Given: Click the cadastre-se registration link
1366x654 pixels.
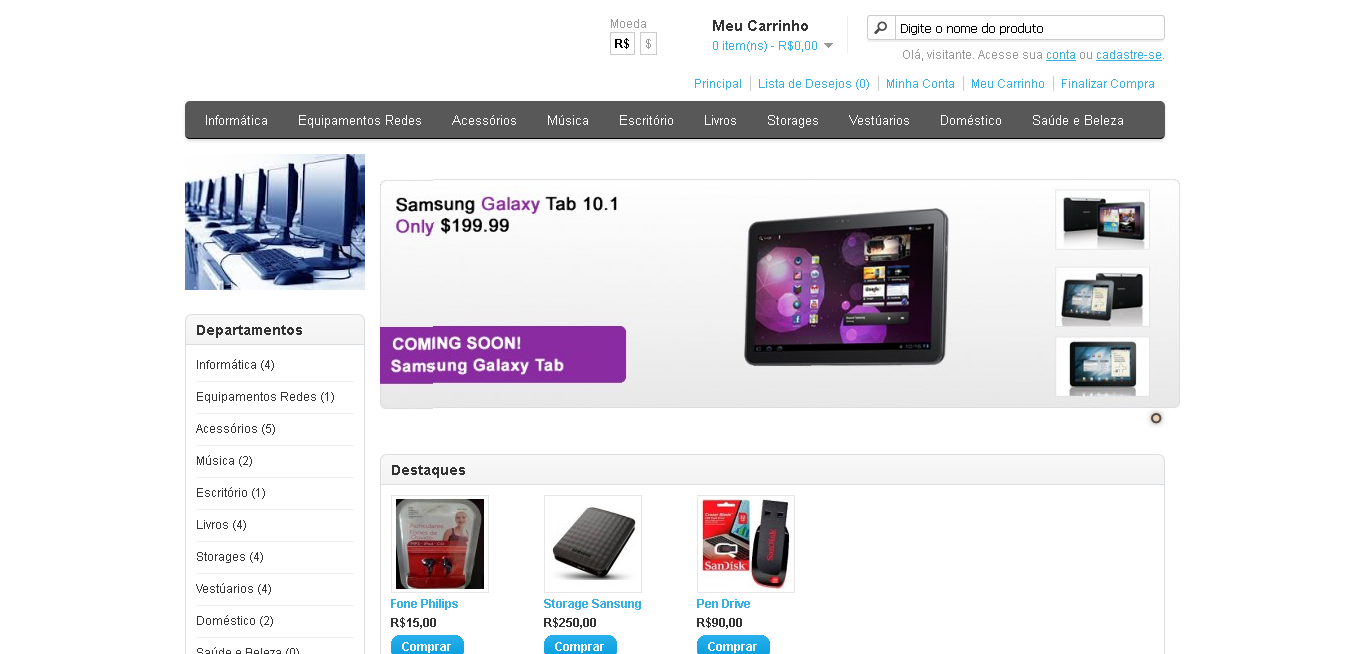Looking at the screenshot, I should tap(1129, 55).
